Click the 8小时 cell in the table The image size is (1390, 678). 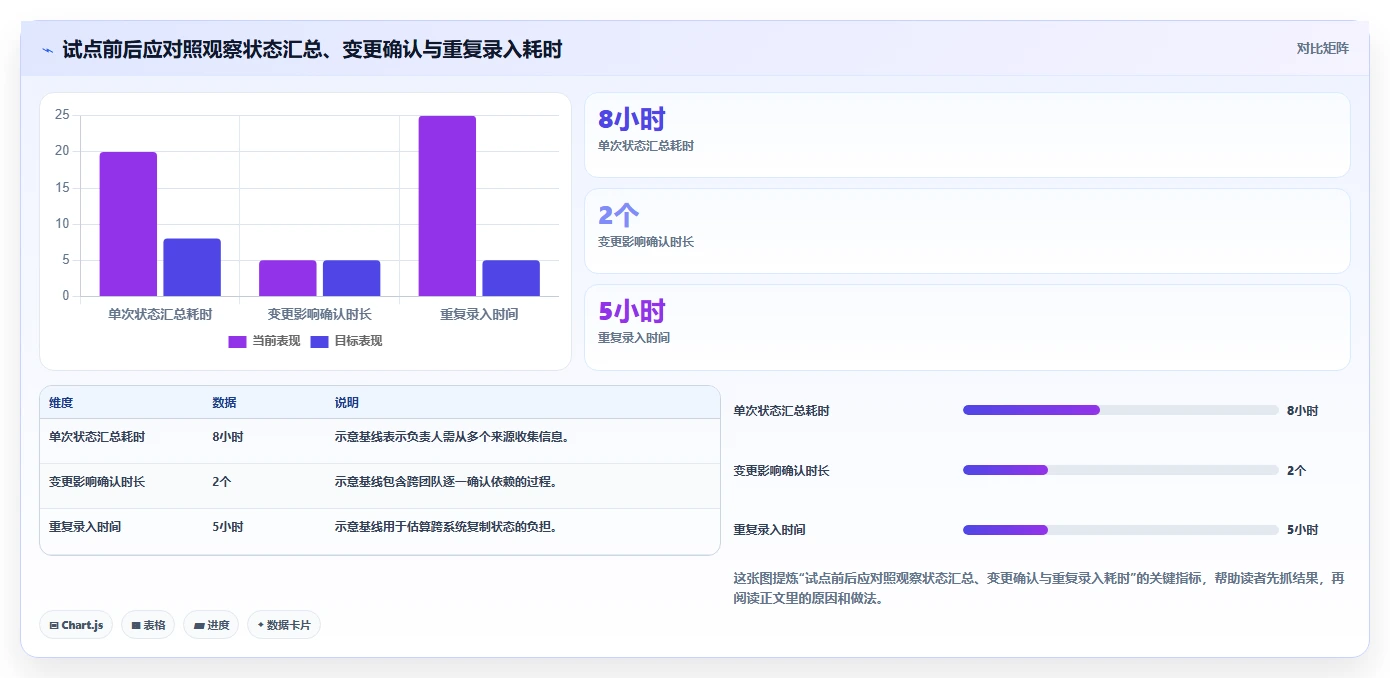228,437
